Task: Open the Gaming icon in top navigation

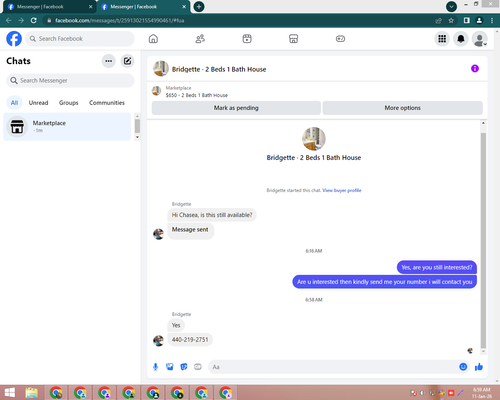Action: click(x=340, y=39)
